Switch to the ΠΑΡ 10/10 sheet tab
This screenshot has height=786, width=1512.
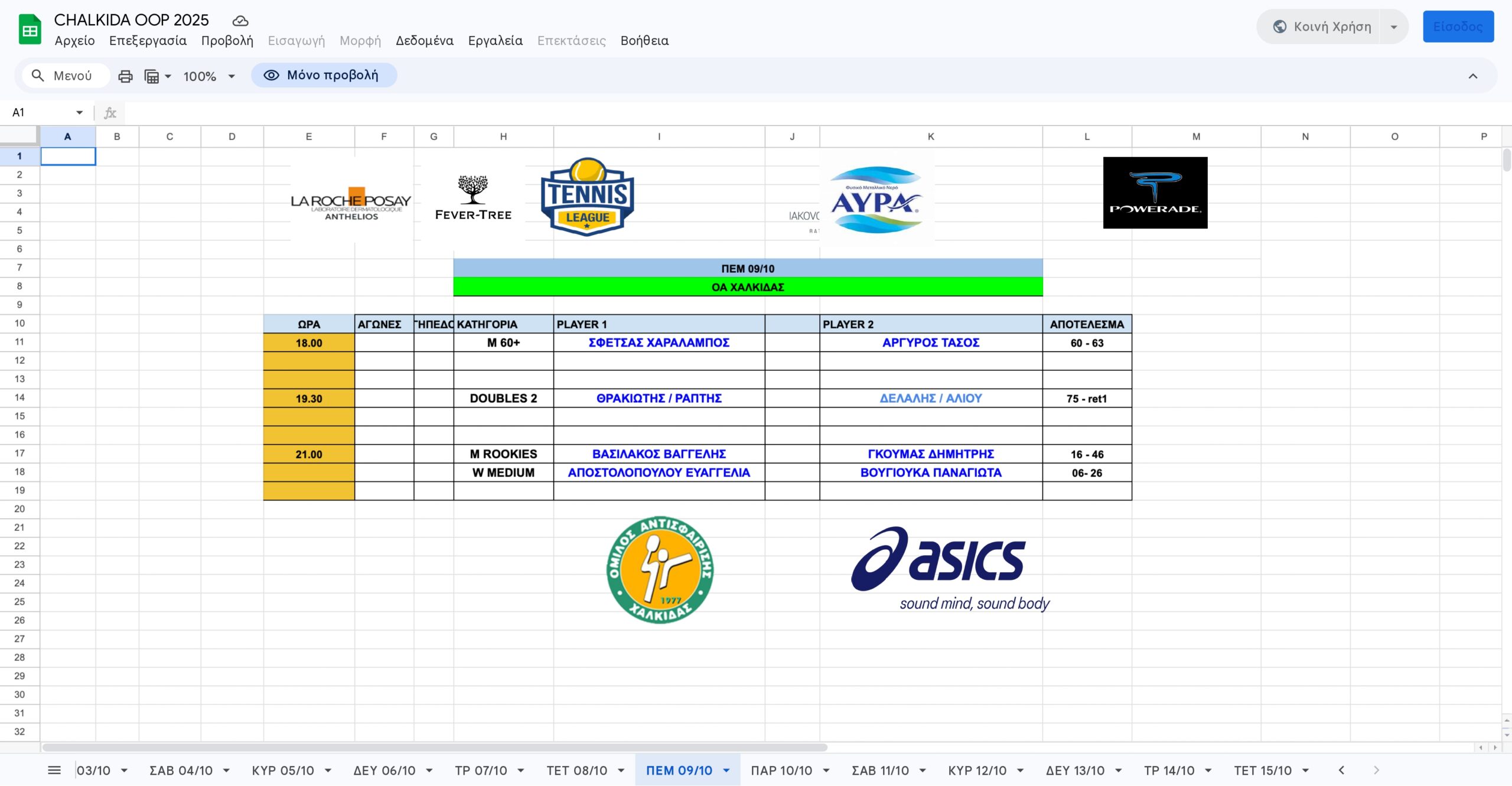click(781, 770)
